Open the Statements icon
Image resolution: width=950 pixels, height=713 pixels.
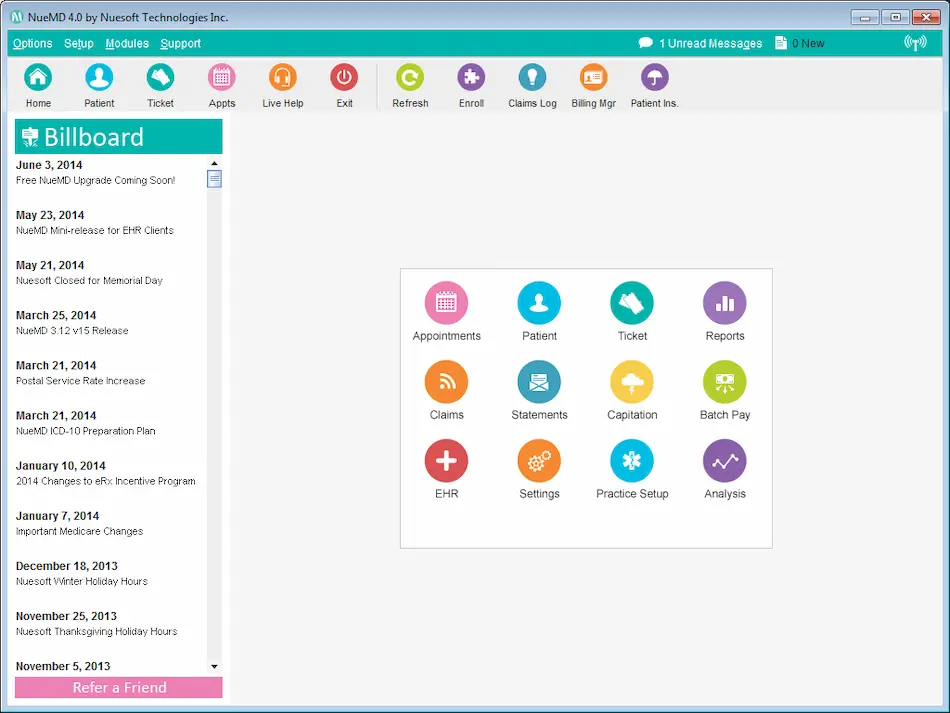click(539, 383)
